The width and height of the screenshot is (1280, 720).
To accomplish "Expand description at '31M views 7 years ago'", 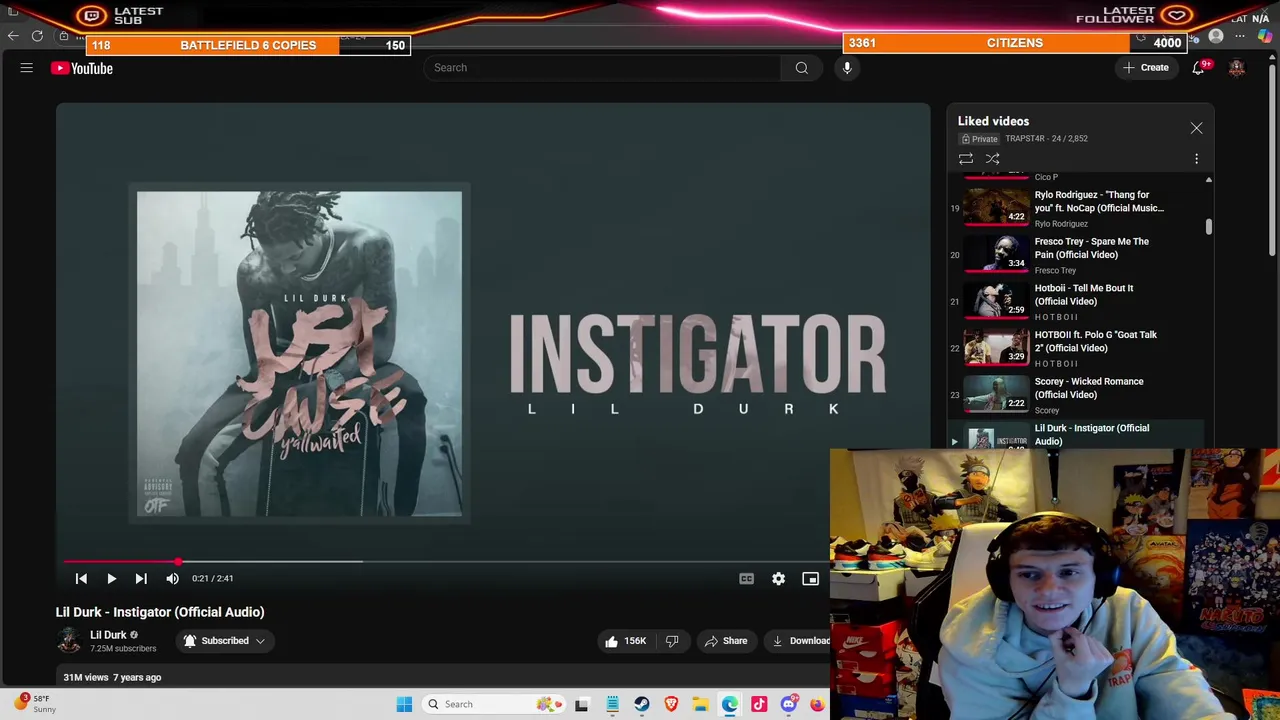I will click(x=112, y=678).
